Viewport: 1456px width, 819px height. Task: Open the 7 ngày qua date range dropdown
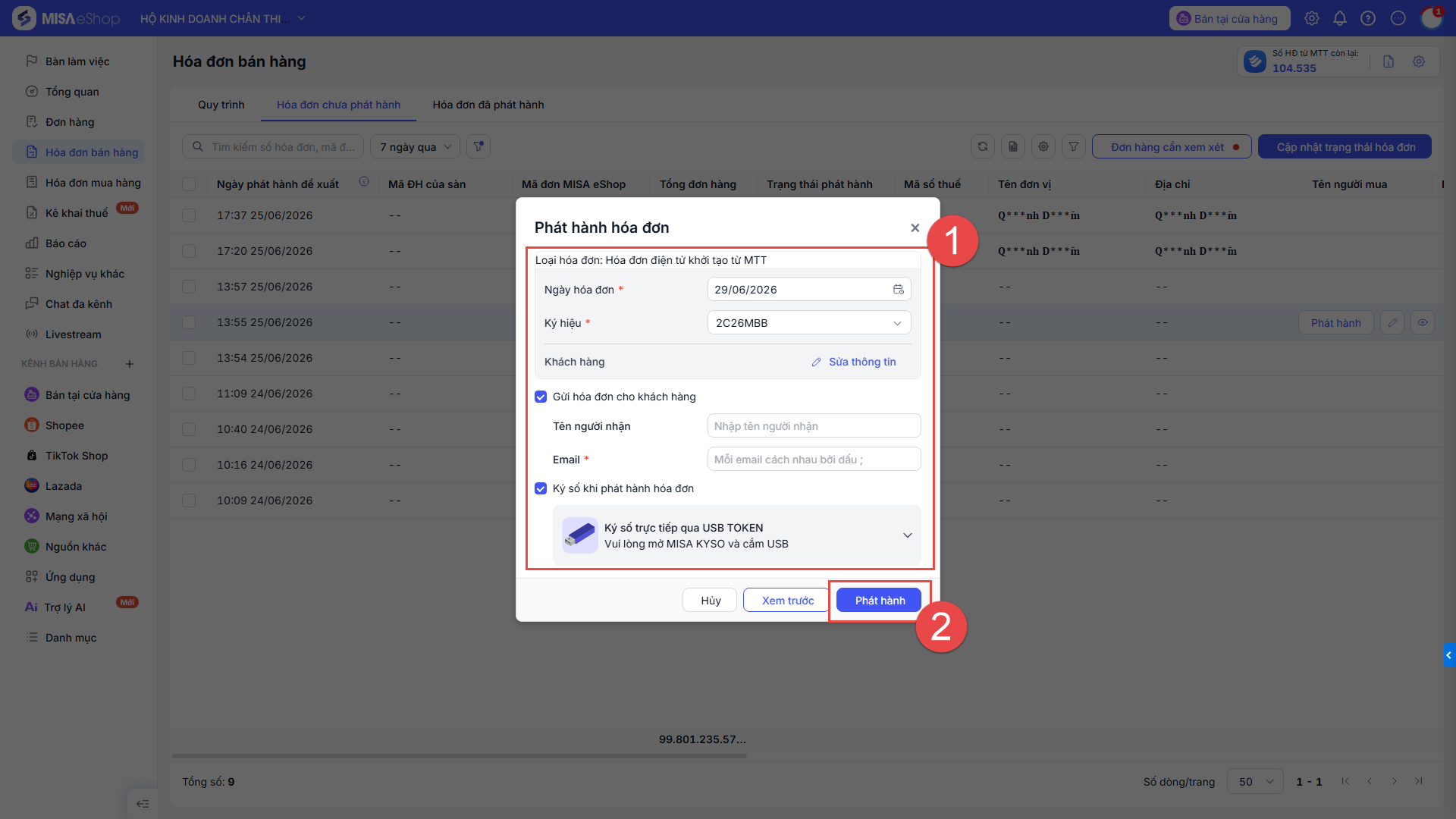(416, 146)
